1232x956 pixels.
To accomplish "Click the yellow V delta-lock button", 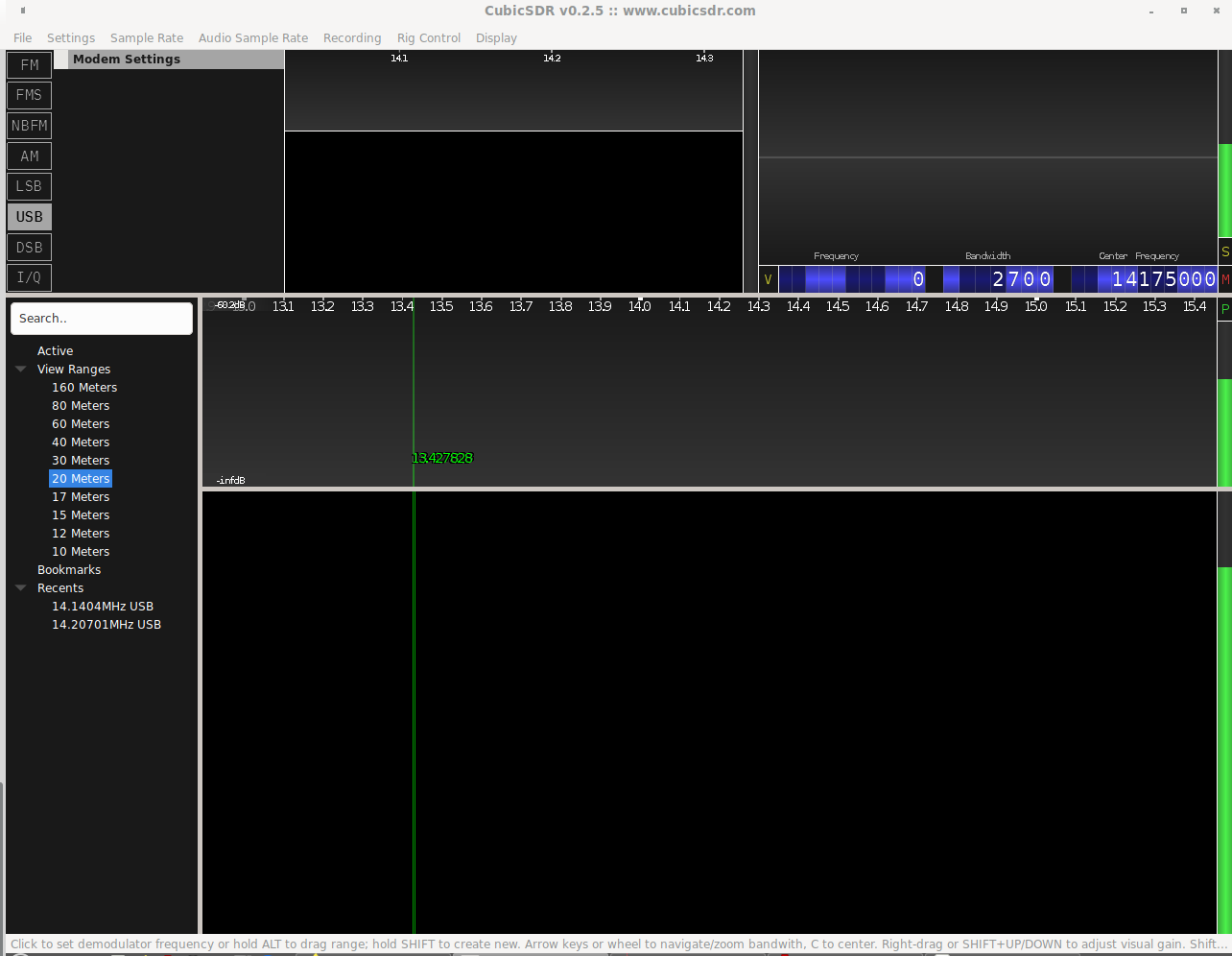I will 768,279.
